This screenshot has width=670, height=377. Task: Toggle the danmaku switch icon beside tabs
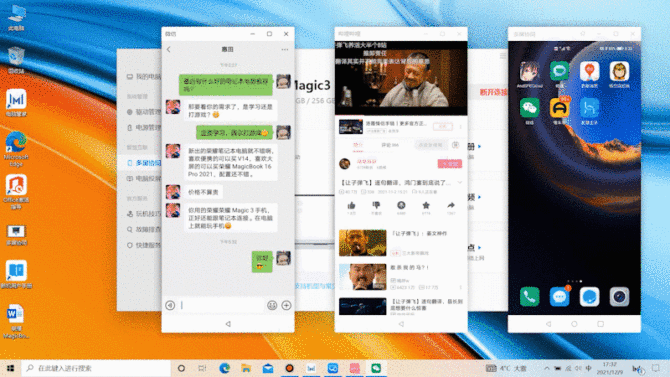(x=455, y=145)
